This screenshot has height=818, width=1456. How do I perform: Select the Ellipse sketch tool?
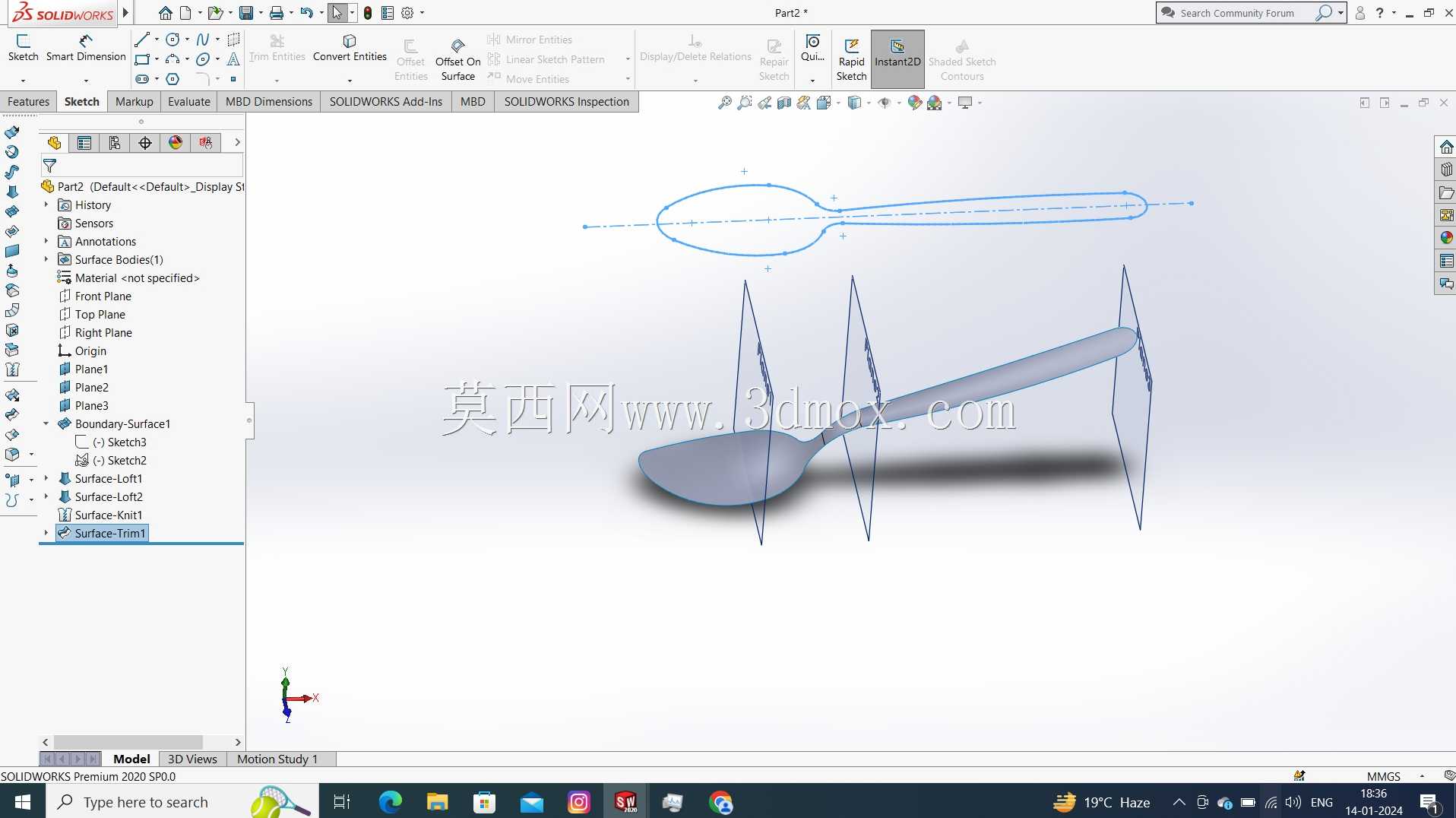click(x=203, y=59)
